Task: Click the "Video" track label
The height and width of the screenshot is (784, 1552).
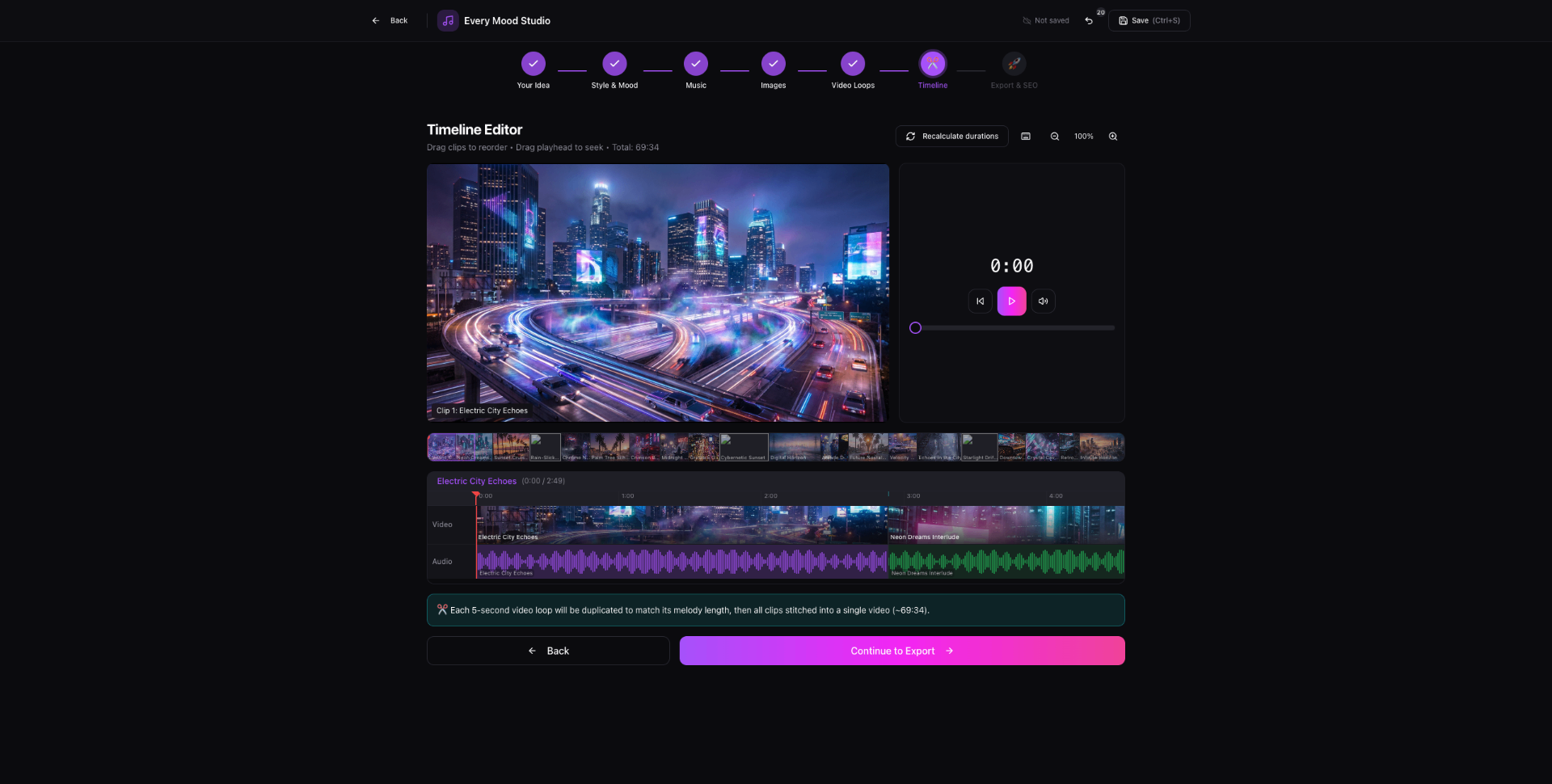Action: pyautogui.click(x=442, y=525)
